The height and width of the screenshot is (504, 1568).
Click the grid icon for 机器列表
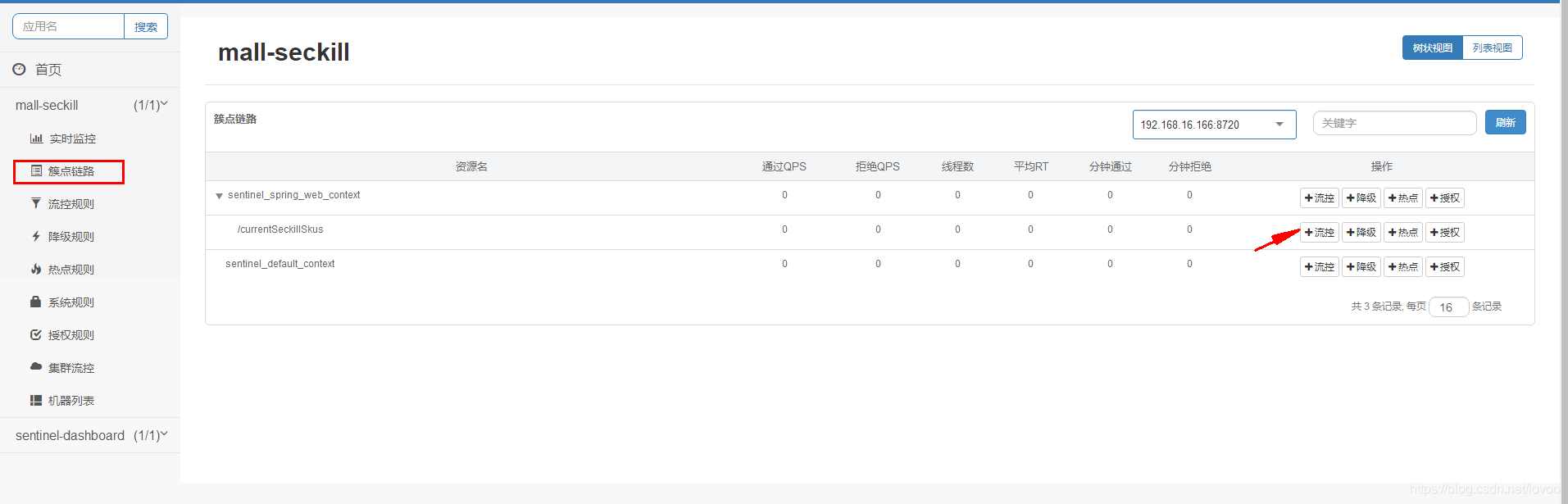click(36, 400)
